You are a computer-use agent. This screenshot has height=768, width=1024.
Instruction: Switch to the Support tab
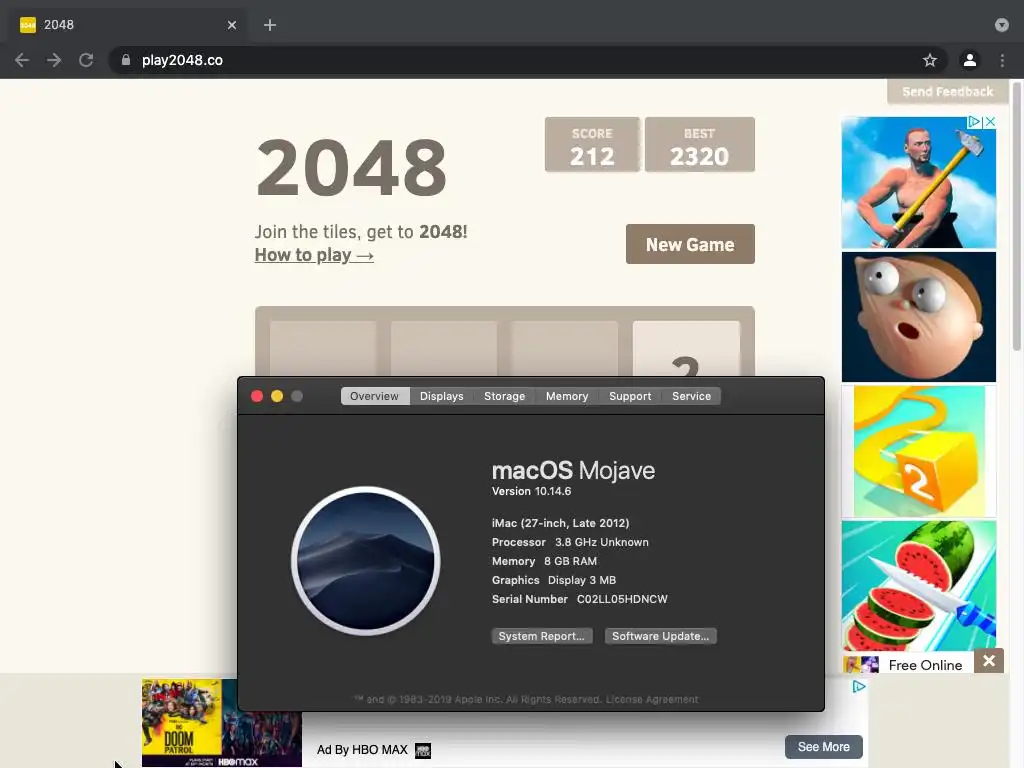click(630, 396)
